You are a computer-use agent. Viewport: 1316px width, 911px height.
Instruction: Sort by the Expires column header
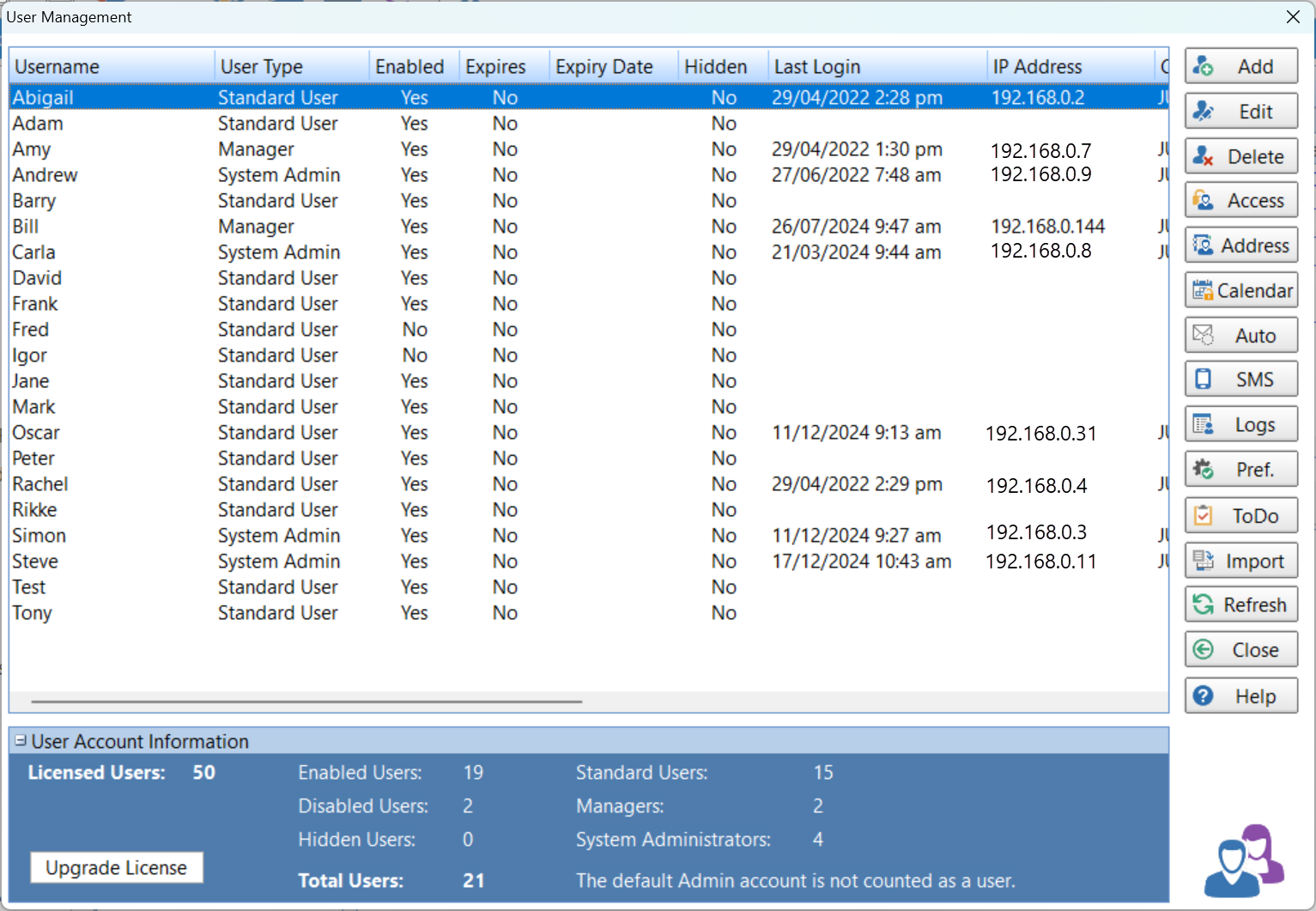(x=505, y=66)
